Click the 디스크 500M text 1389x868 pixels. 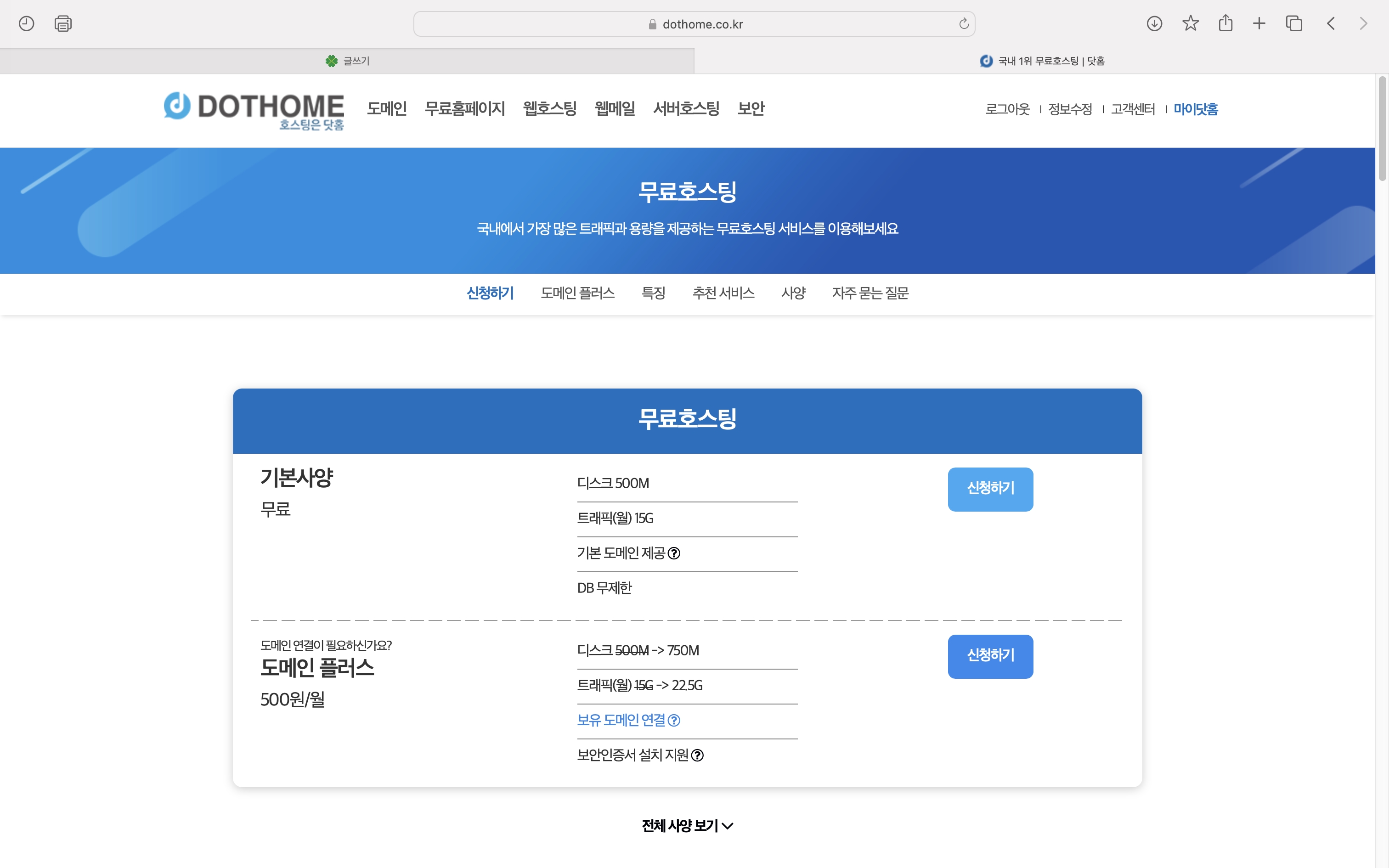613,483
